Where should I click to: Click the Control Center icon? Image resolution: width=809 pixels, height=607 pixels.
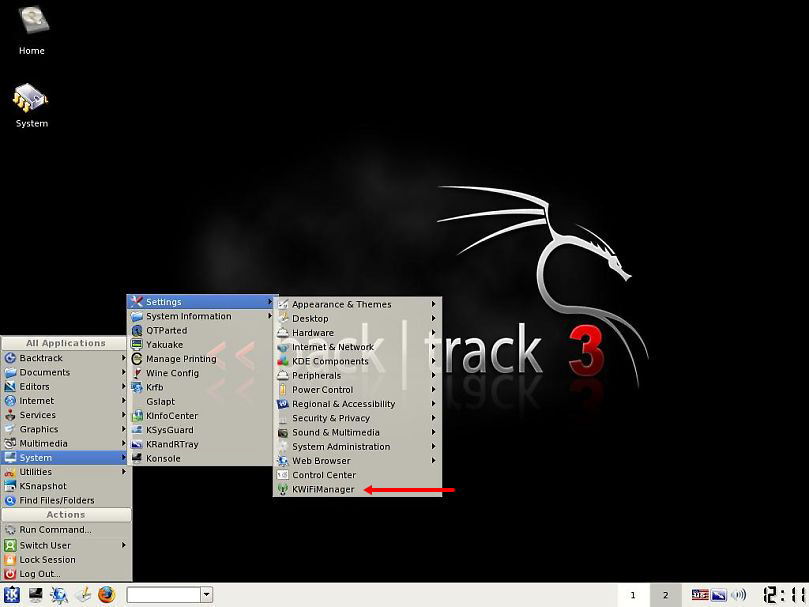coord(283,475)
